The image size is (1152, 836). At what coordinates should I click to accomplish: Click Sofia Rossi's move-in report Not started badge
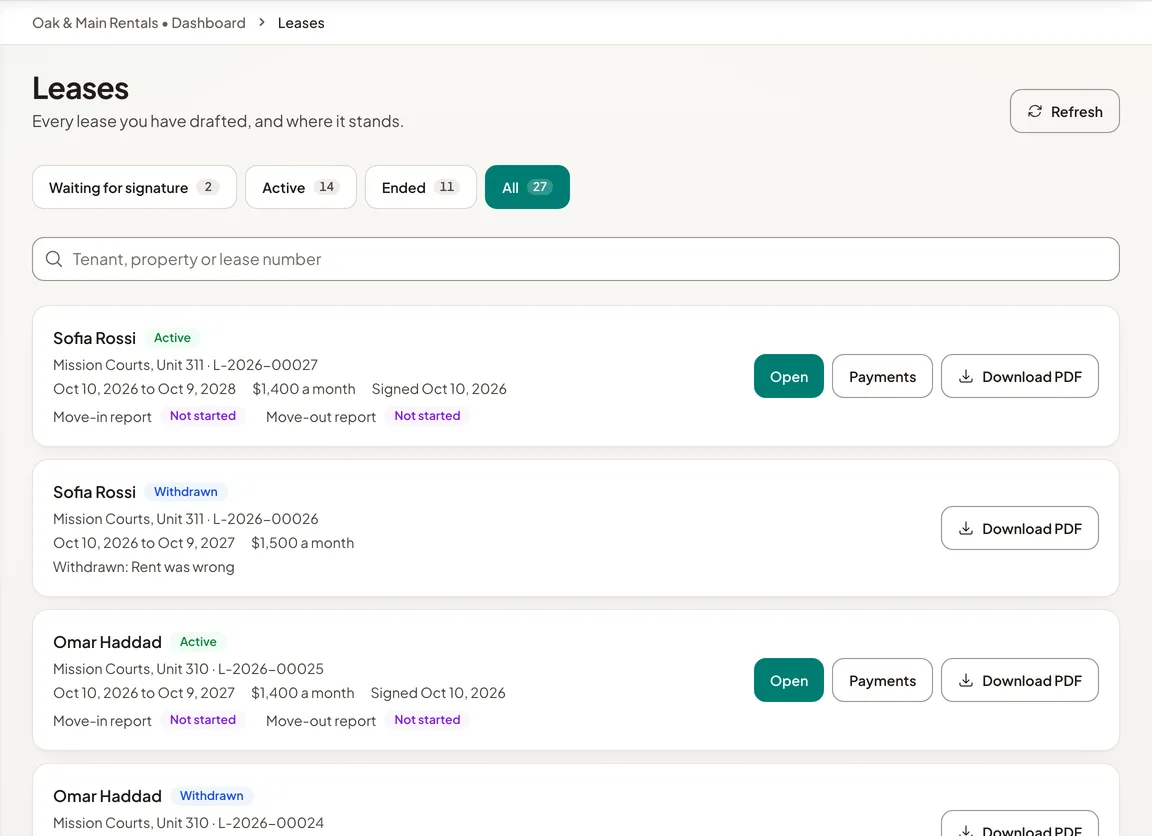[203, 416]
